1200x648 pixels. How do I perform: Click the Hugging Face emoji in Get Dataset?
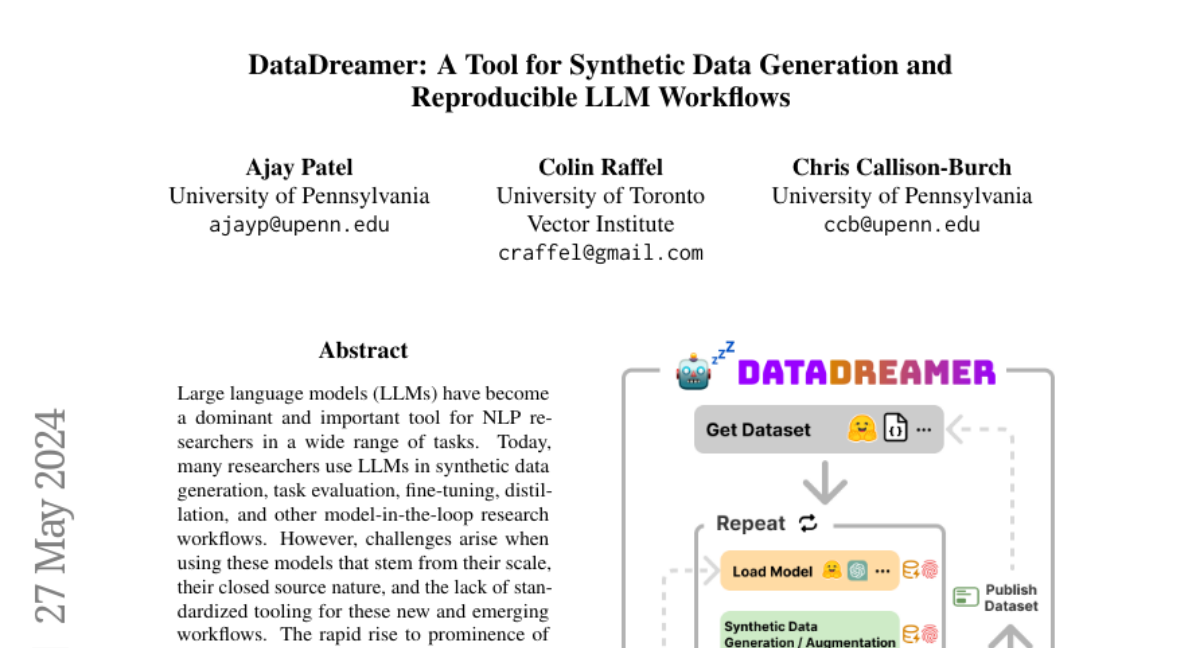[861, 429]
